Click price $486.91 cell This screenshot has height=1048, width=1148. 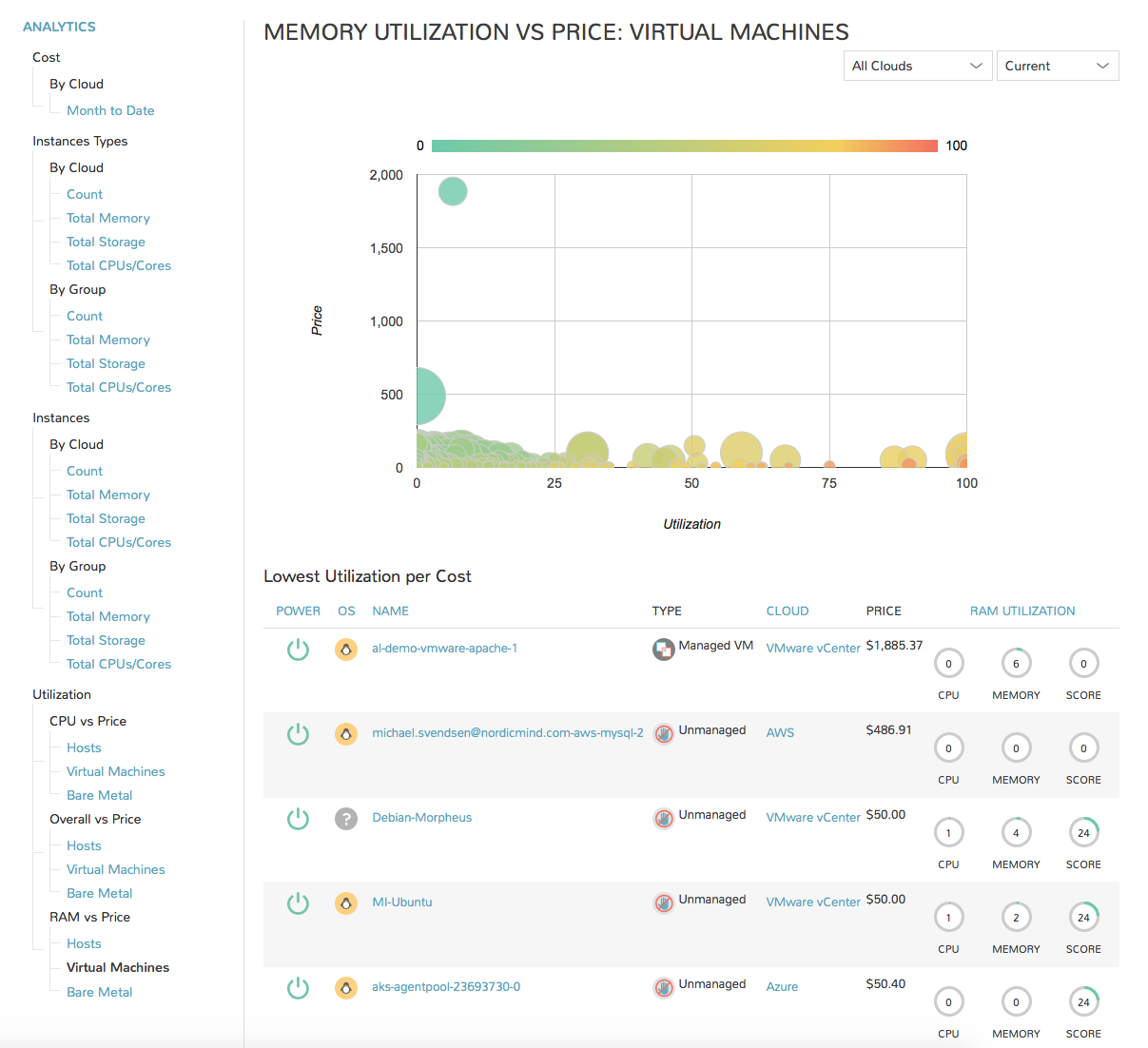(x=888, y=729)
